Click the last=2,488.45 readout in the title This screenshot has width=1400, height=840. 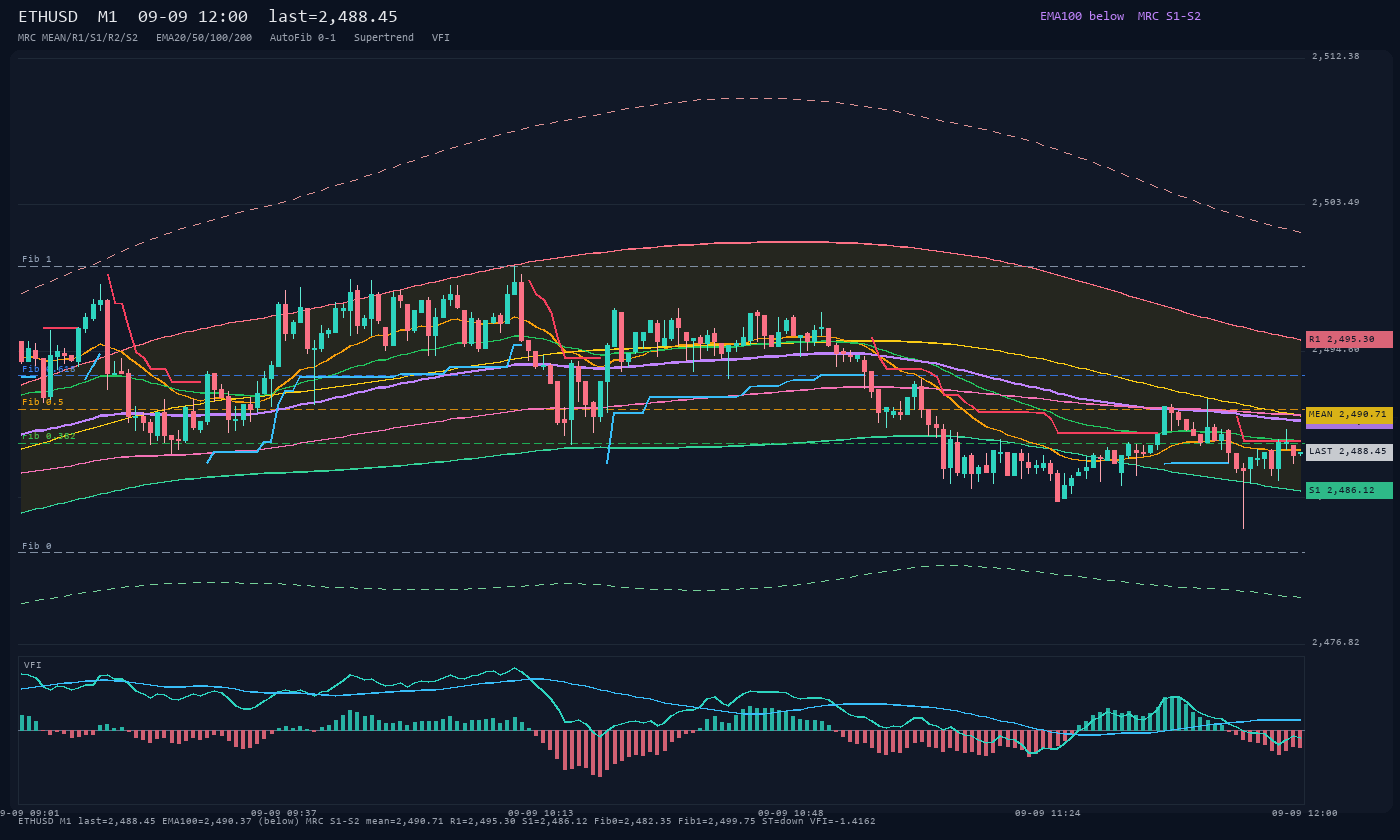coord(333,17)
